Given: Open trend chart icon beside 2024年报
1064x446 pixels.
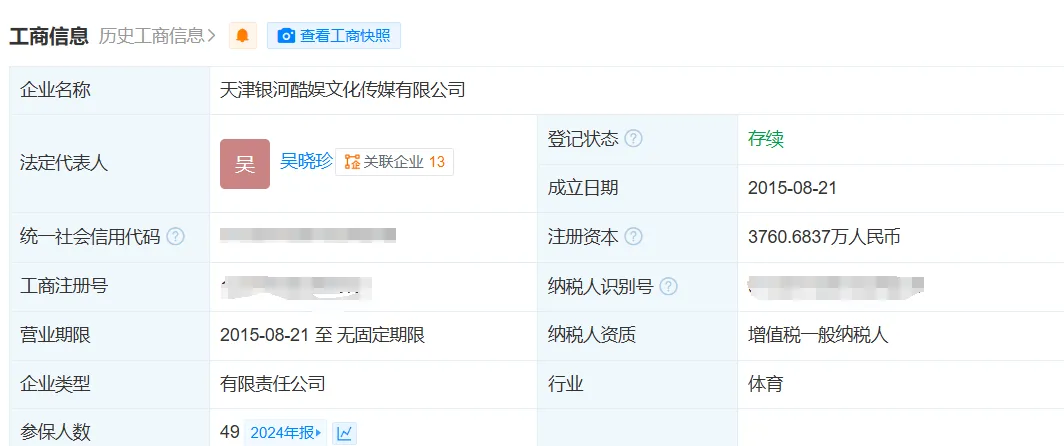Looking at the screenshot, I should 344,433.
